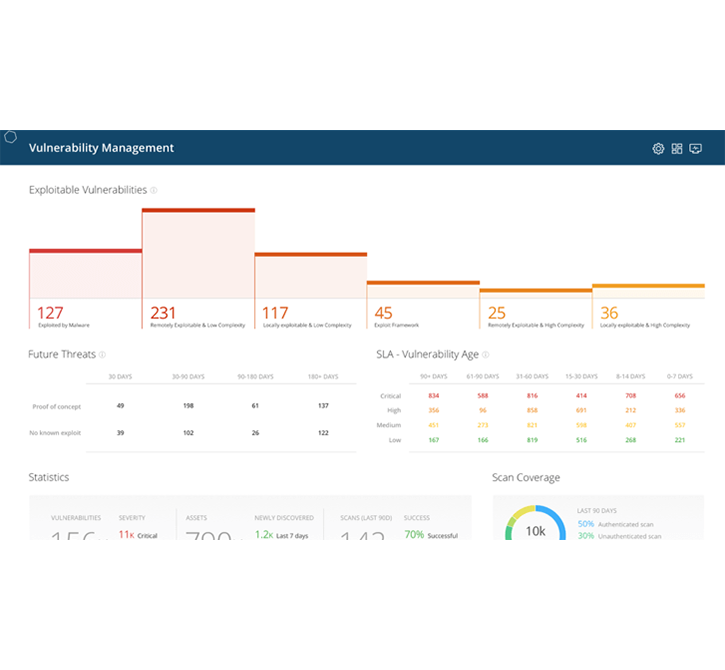Click Low 90+ days value 167
Image resolution: width=725 pixels, height=670 pixels.
[434, 440]
